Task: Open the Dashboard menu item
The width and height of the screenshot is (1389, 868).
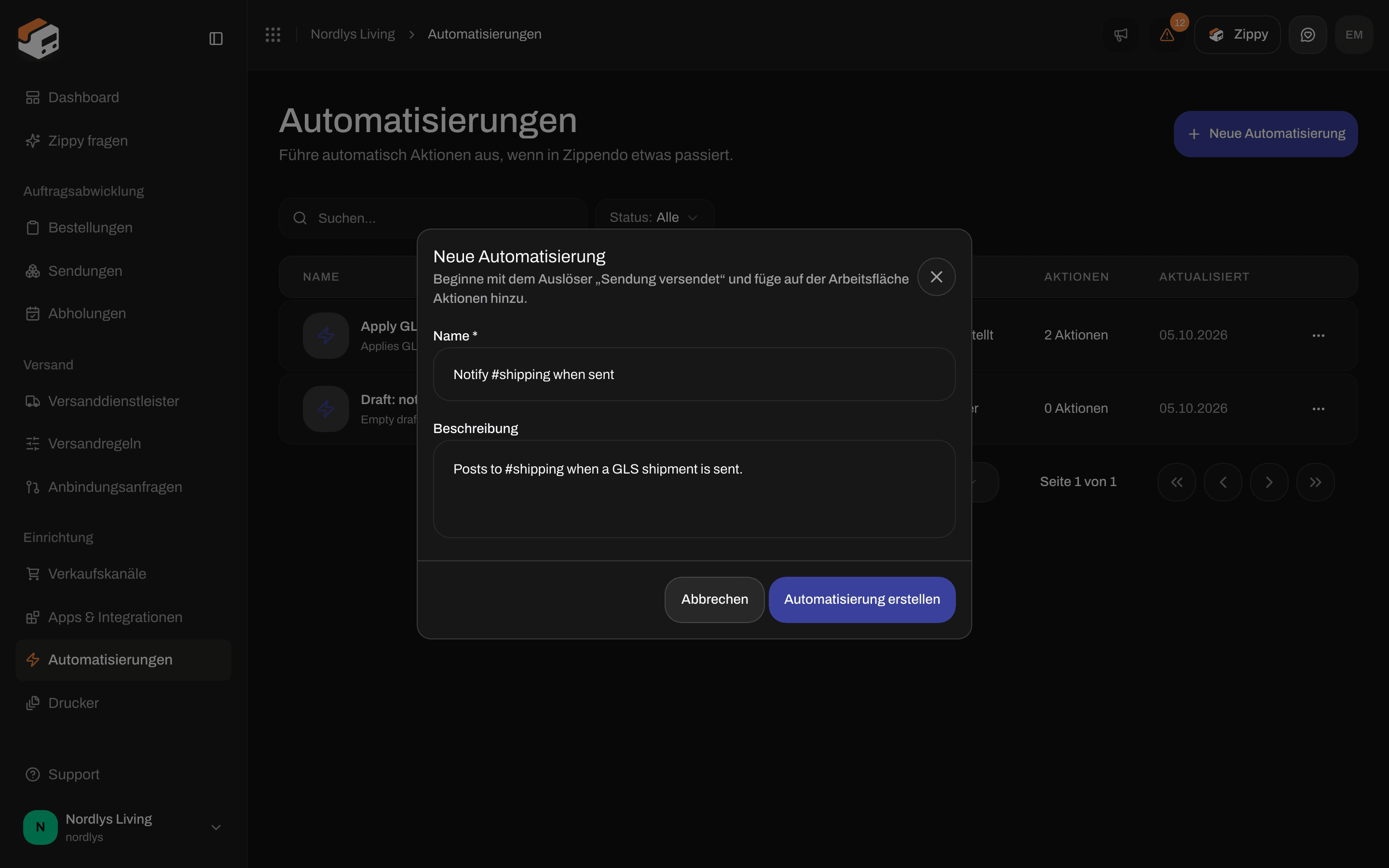Action: pyautogui.click(x=123, y=97)
